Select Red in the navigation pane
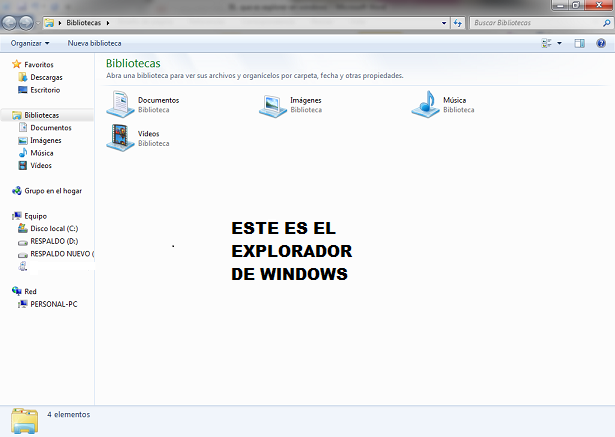 pos(30,291)
